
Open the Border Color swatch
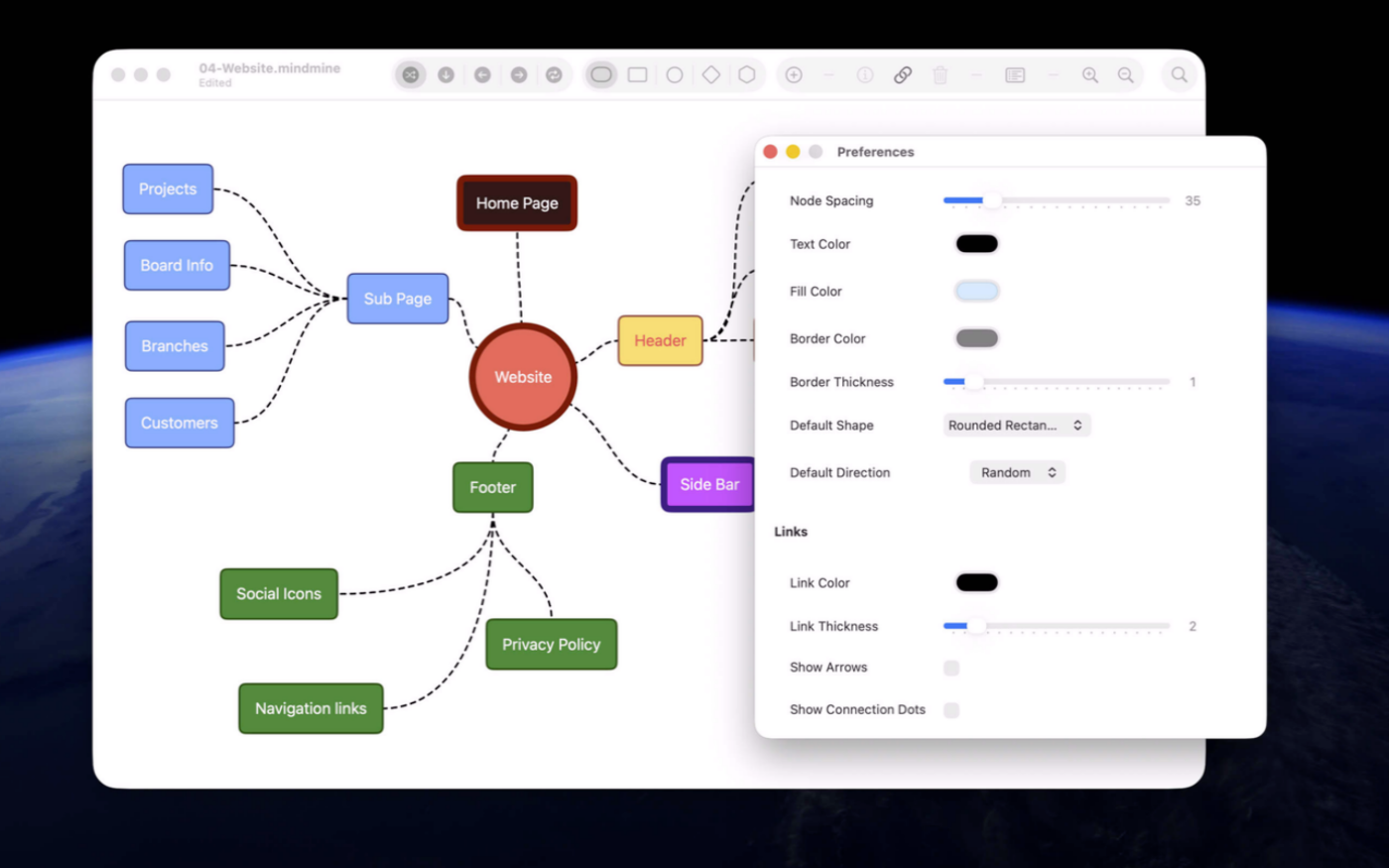977,338
